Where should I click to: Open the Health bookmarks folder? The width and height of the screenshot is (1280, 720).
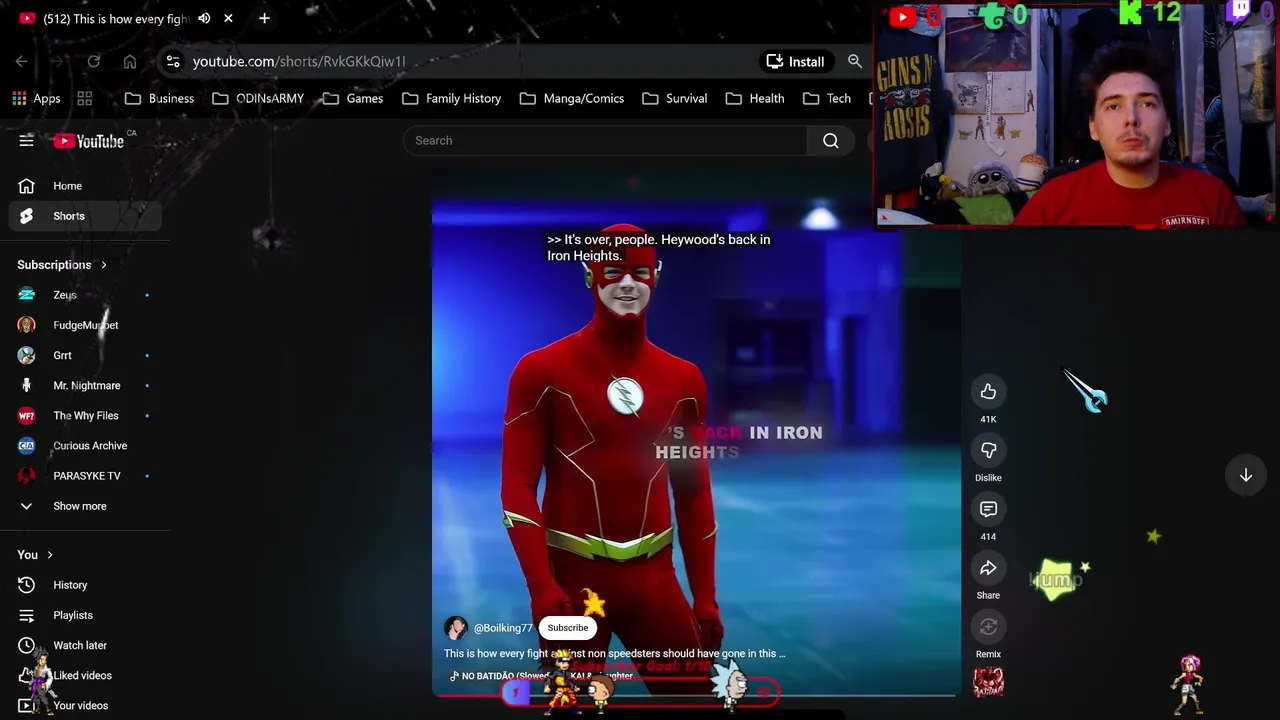click(755, 98)
